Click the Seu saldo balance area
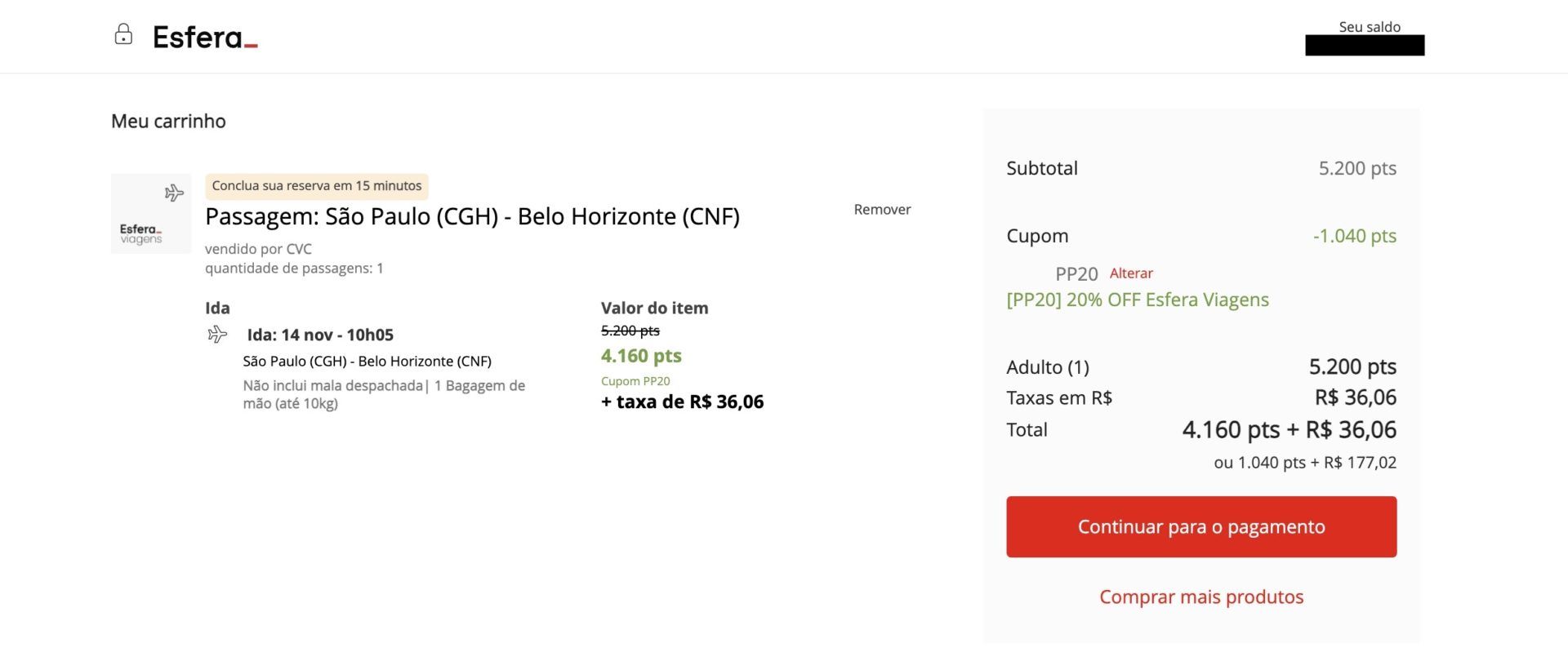Image resolution: width=1568 pixels, height=657 pixels. point(1365,38)
